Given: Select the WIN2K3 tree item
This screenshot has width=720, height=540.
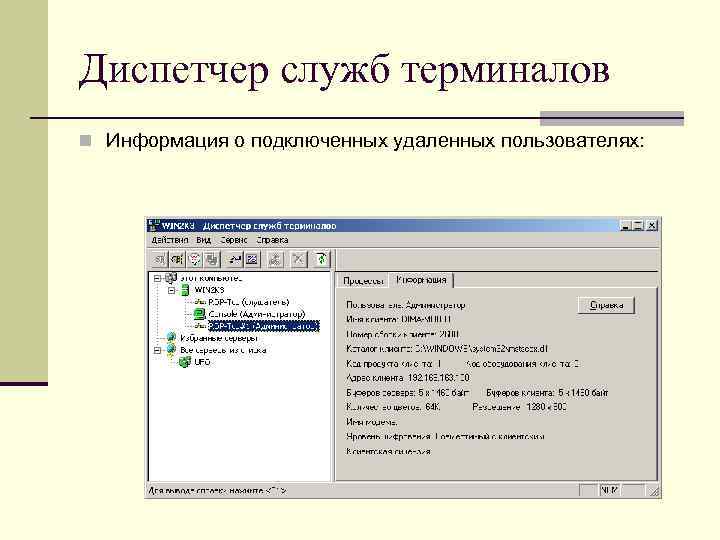Looking at the screenshot, I should coord(209,290).
